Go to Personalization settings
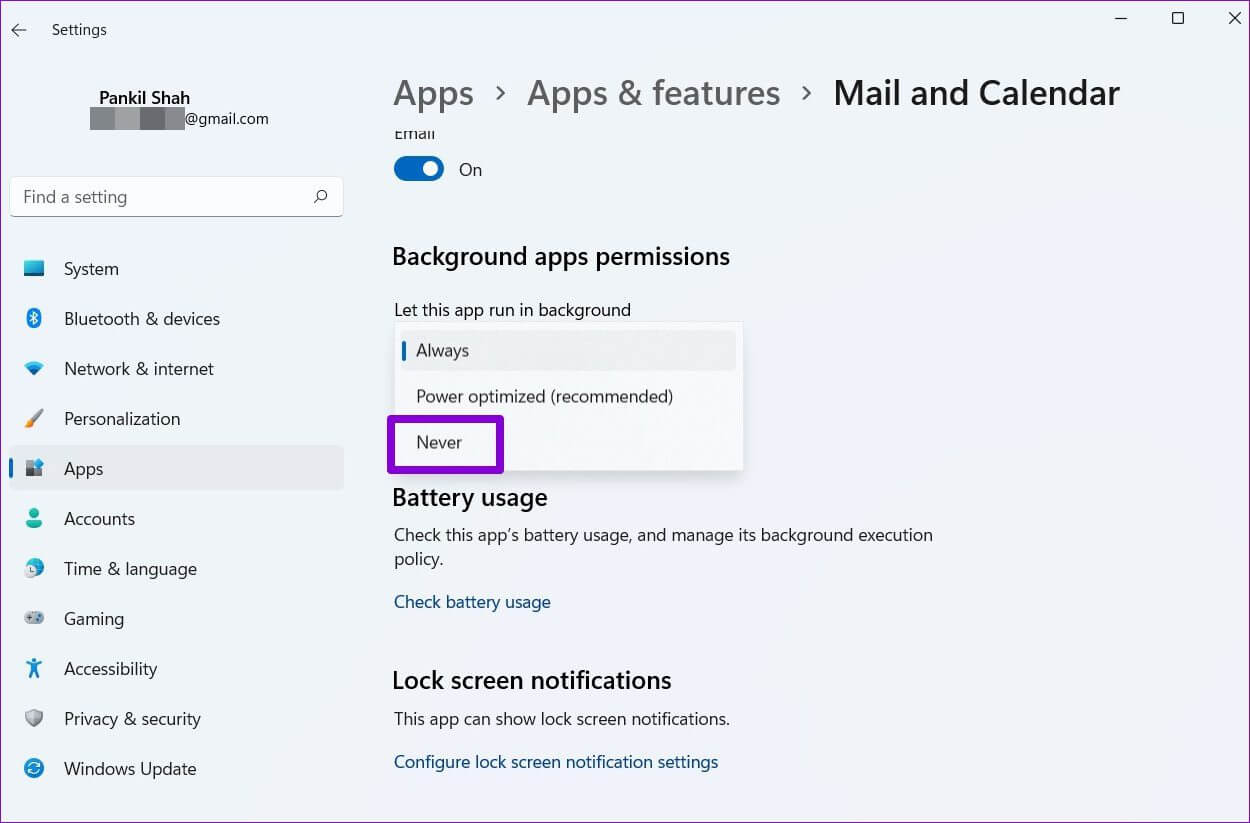Image resolution: width=1250 pixels, height=823 pixels. click(x=176, y=419)
